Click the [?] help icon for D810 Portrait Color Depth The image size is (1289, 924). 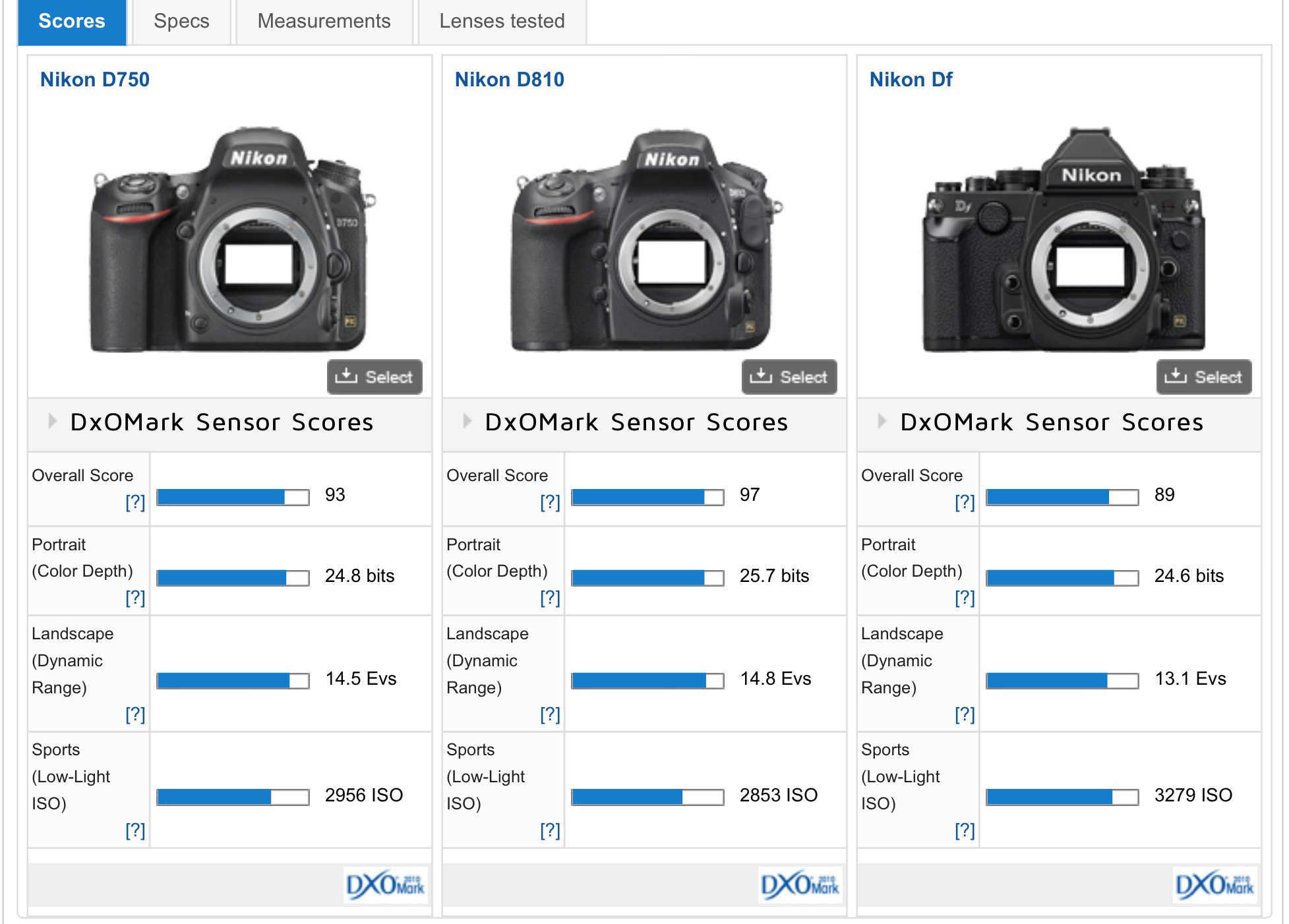click(550, 598)
